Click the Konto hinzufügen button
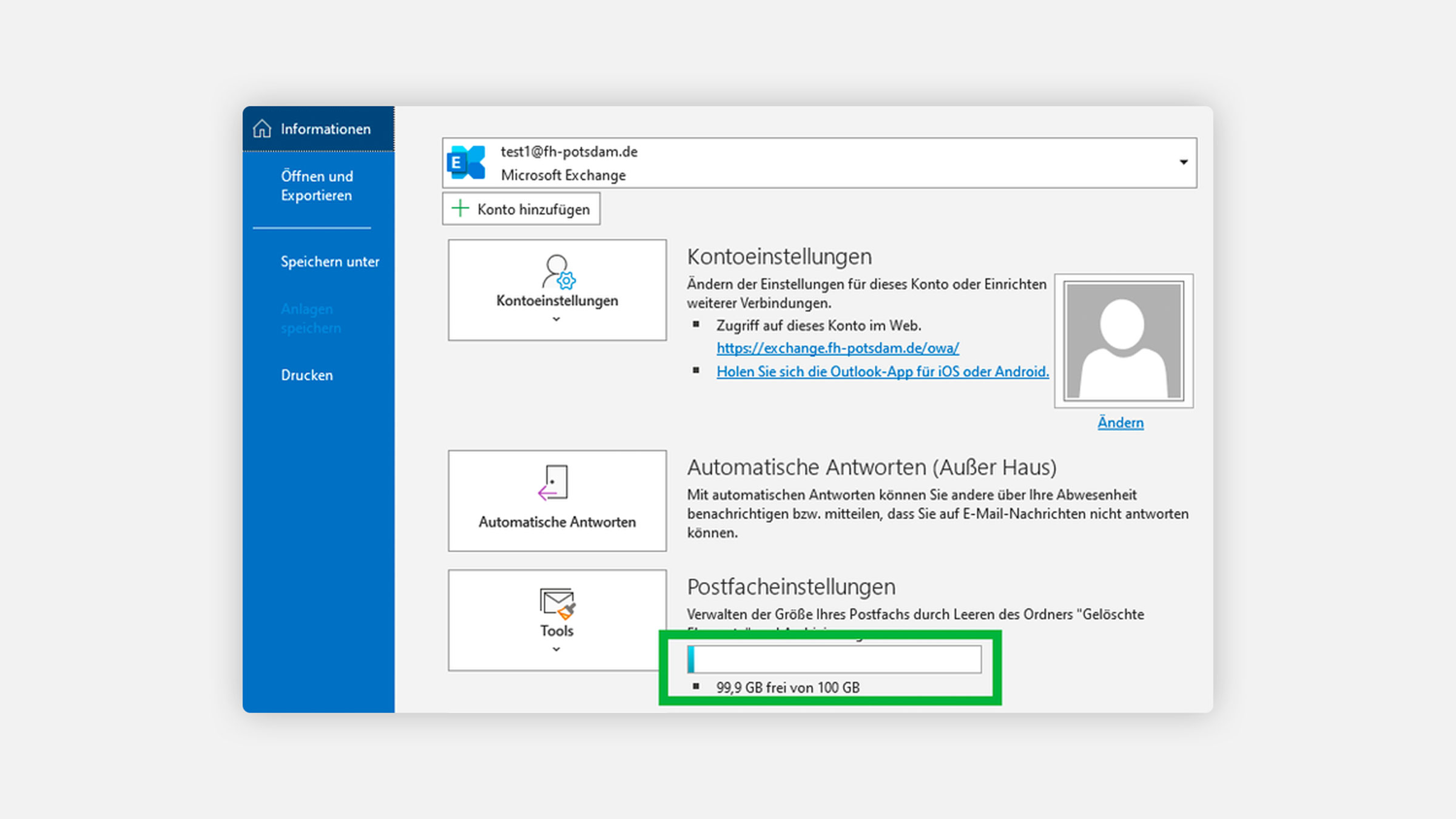 point(522,209)
